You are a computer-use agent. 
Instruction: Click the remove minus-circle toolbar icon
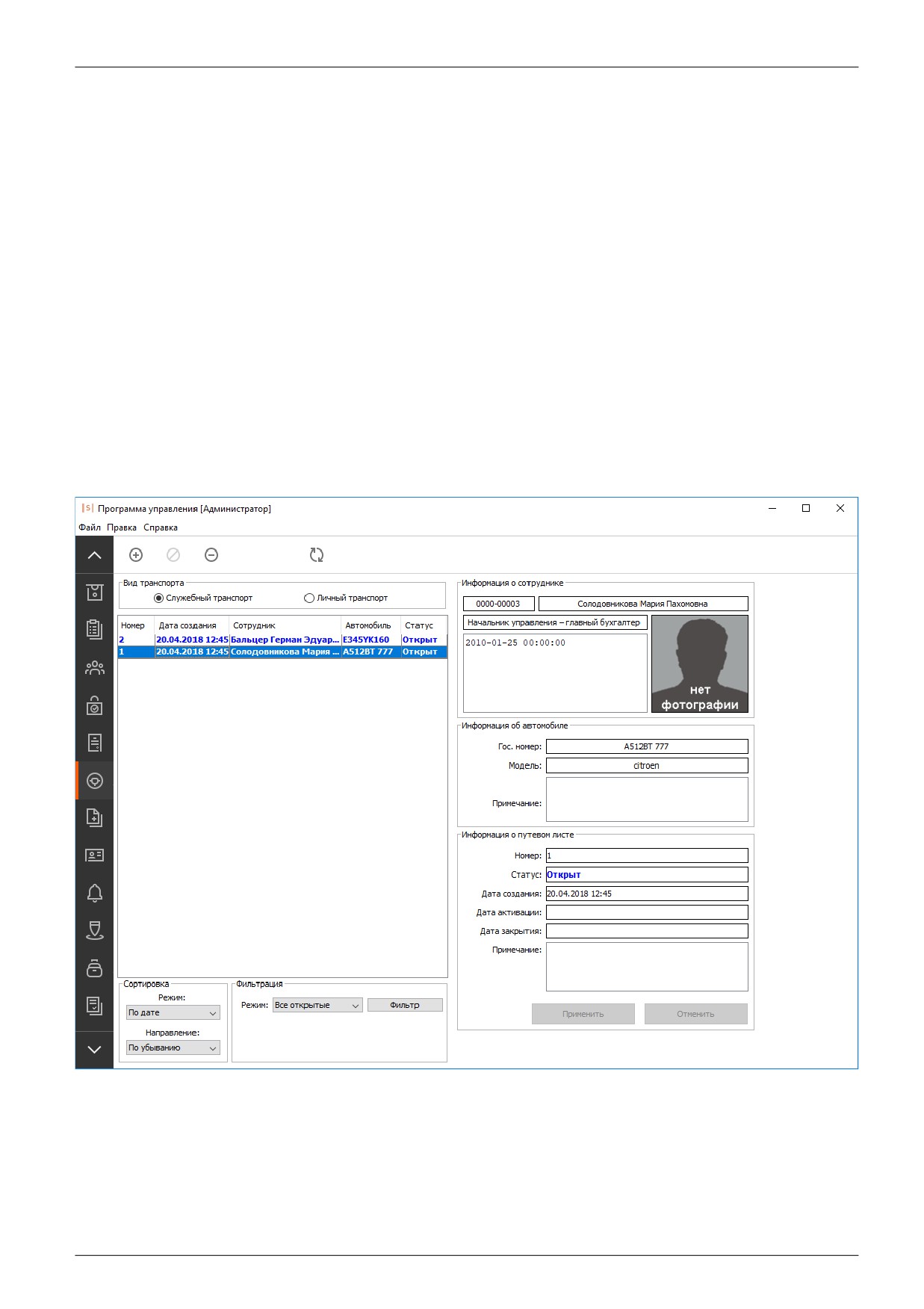click(x=211, y=555)
